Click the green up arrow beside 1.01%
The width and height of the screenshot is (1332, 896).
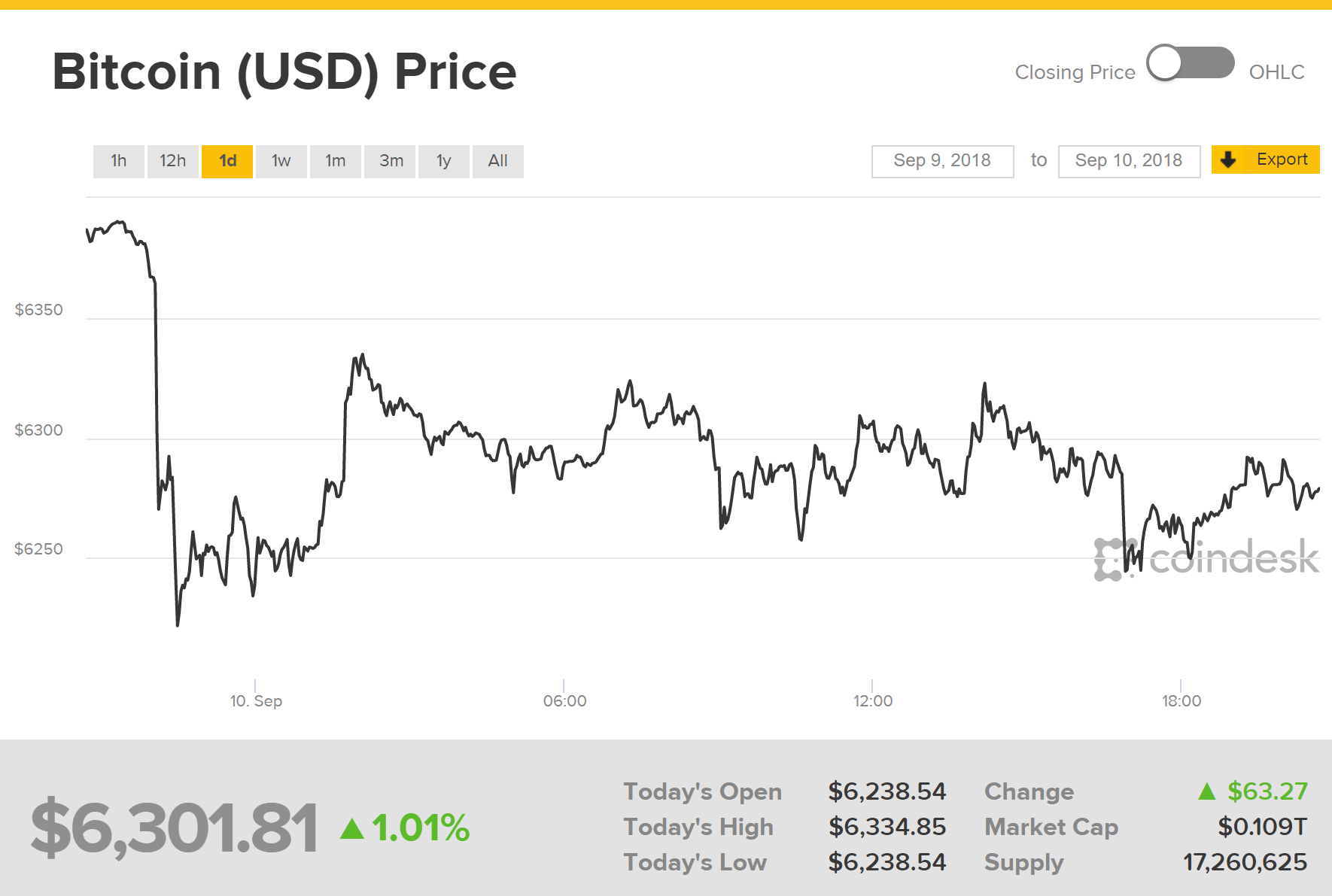[351, 829]
